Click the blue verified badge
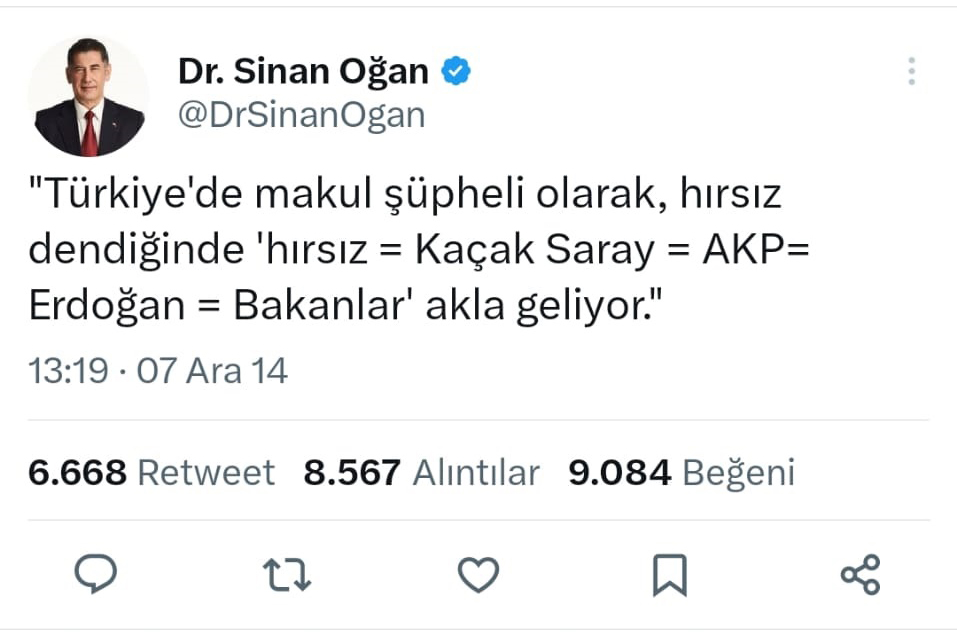 457,72
